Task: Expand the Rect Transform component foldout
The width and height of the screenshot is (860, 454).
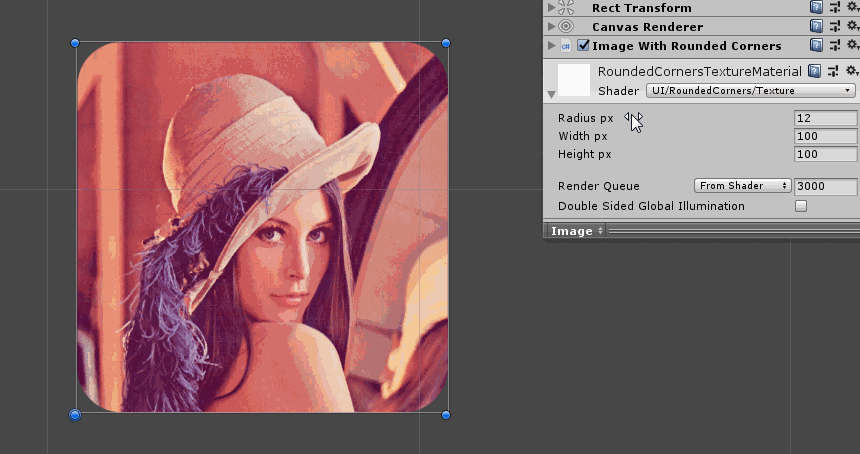Action: [x=552, y=8]
